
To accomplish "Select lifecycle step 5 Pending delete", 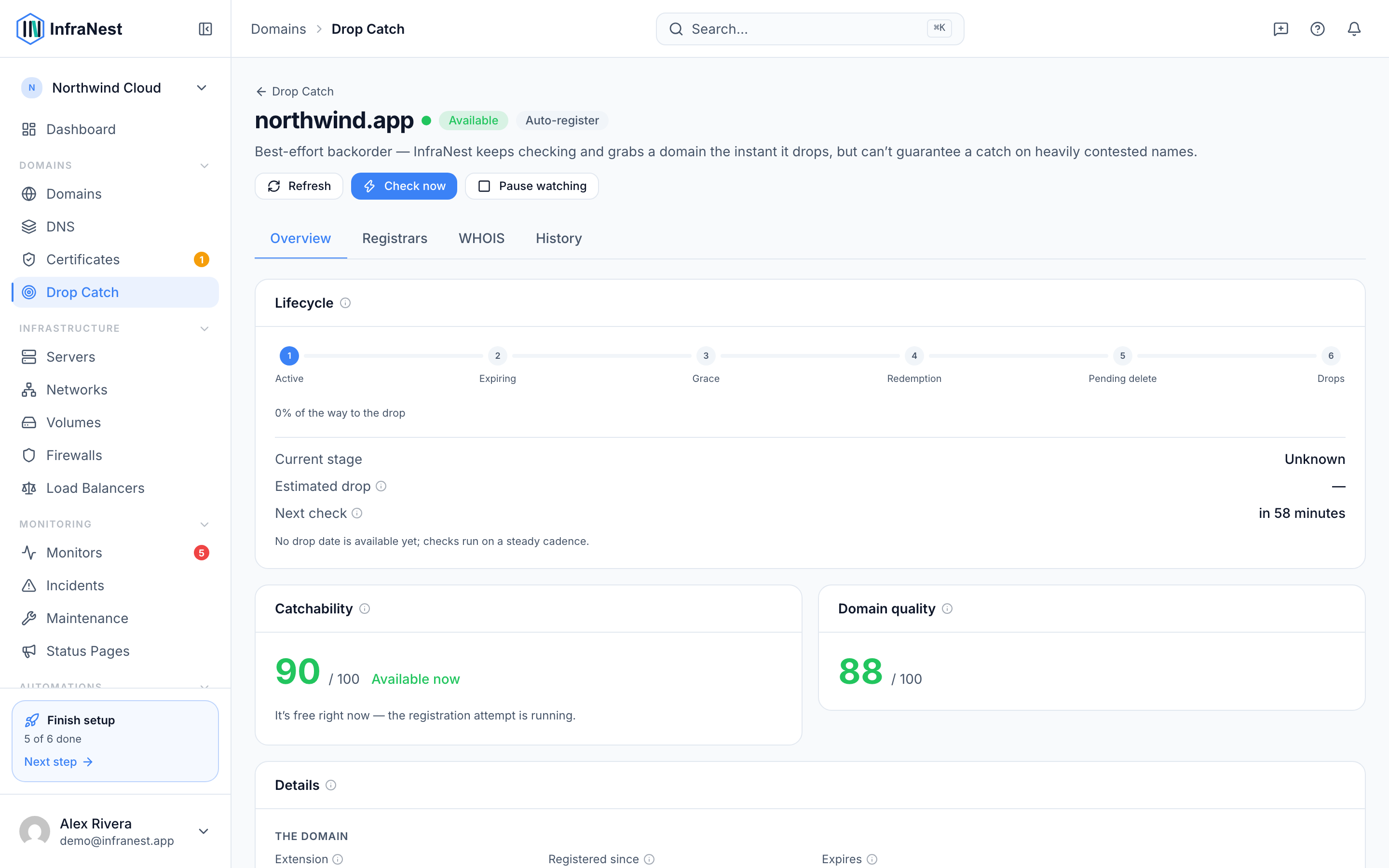I will 1123,356.
